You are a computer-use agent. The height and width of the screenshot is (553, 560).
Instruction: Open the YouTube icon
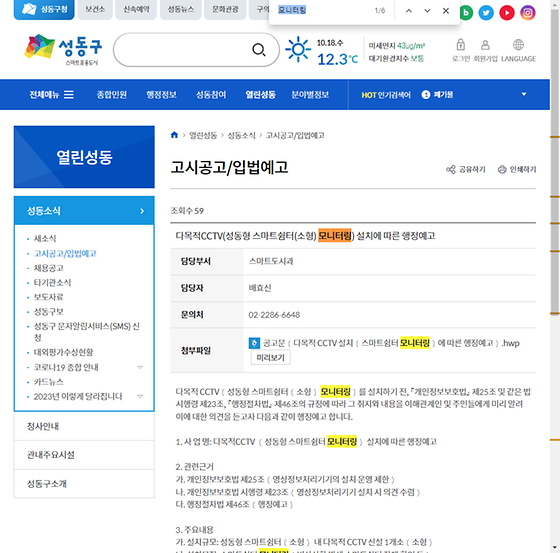pyautogui.click(x=507, y=13)
